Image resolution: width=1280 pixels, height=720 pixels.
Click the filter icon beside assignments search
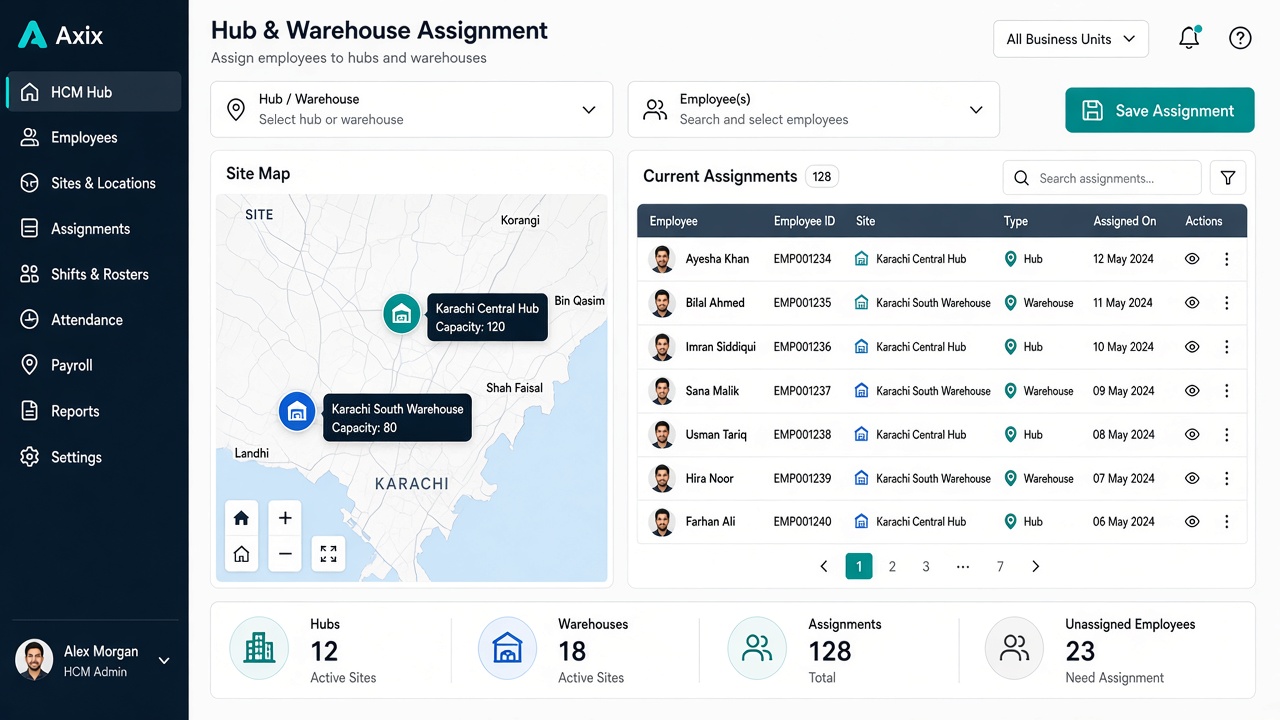1228,178
